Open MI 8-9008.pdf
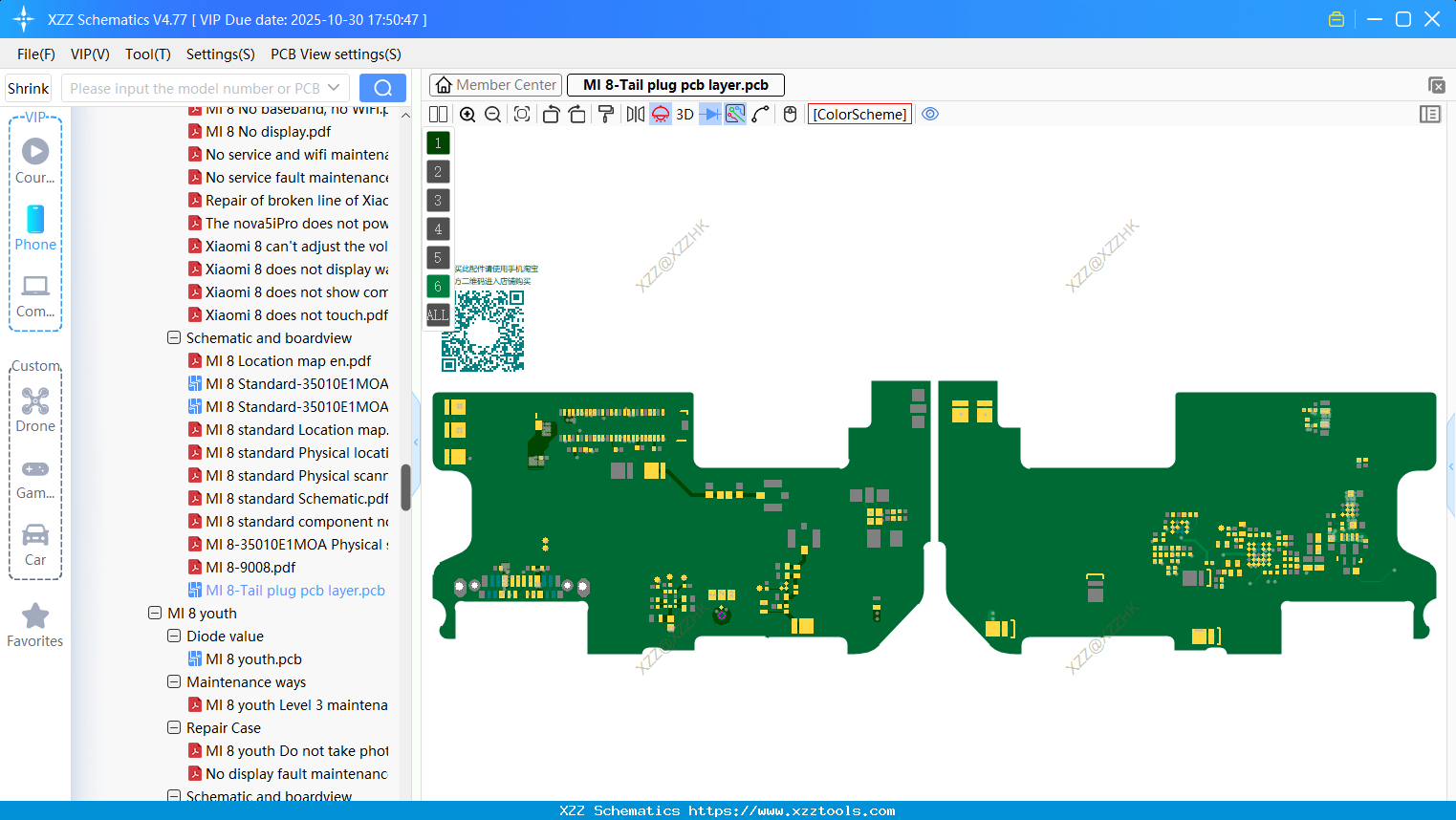The image size is (1456, 820). tap(250, 568)
